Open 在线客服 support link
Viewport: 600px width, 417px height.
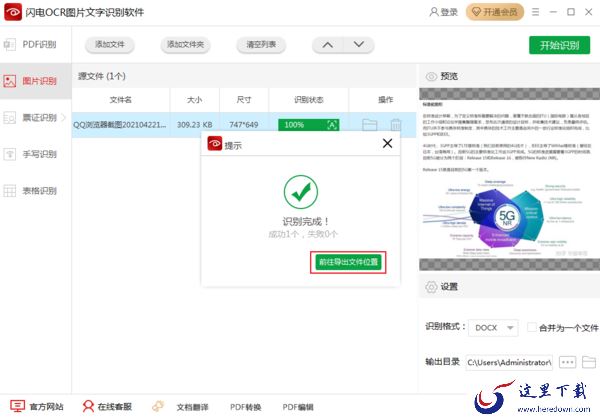coord(107,406)
